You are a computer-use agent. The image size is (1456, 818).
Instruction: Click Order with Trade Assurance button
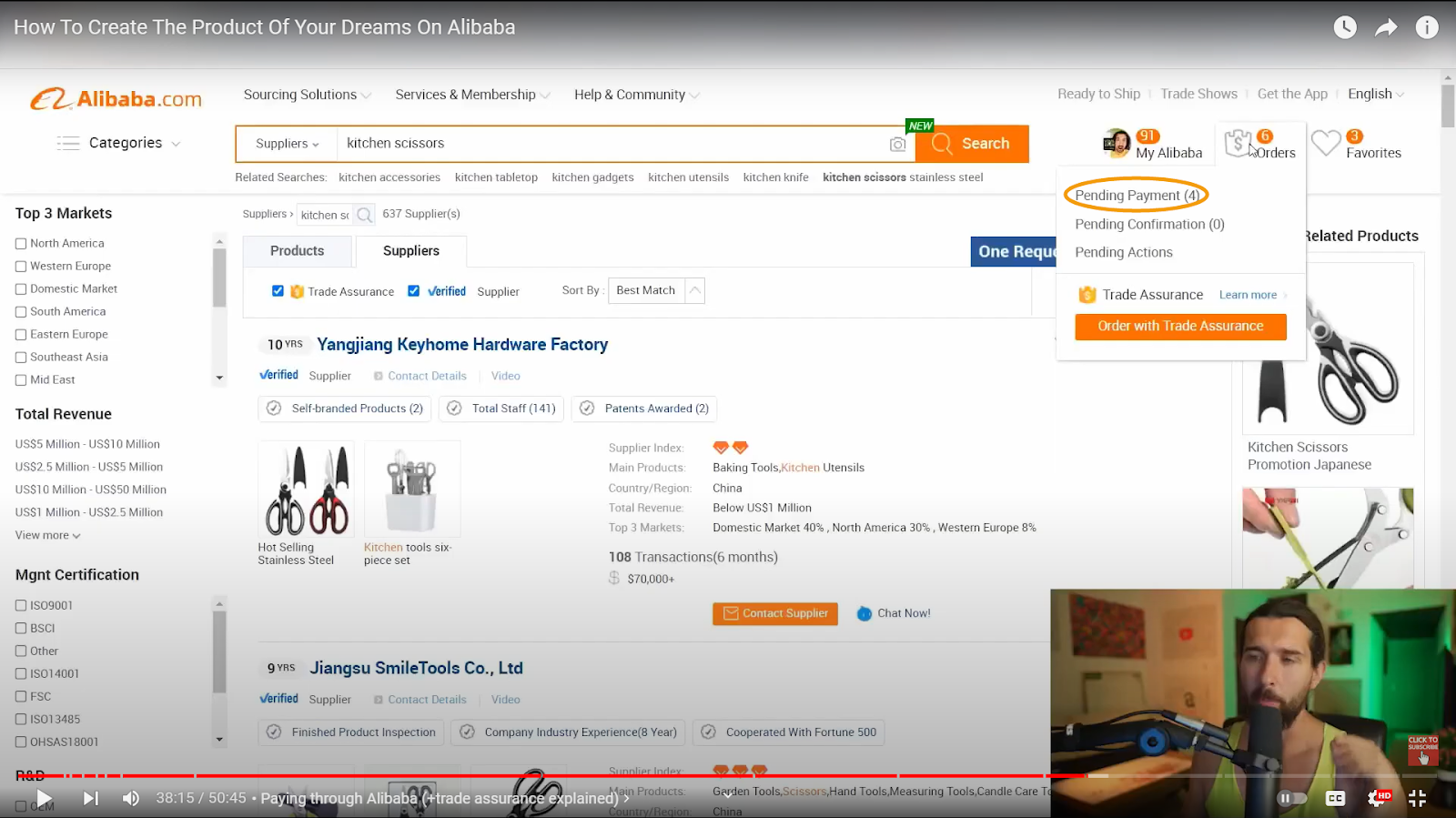[x=1180, y=327]
